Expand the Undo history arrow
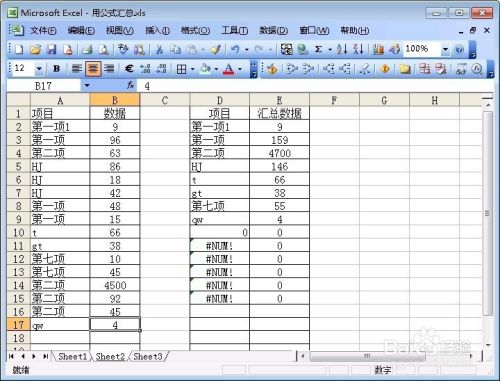 [x=247, y=50]
